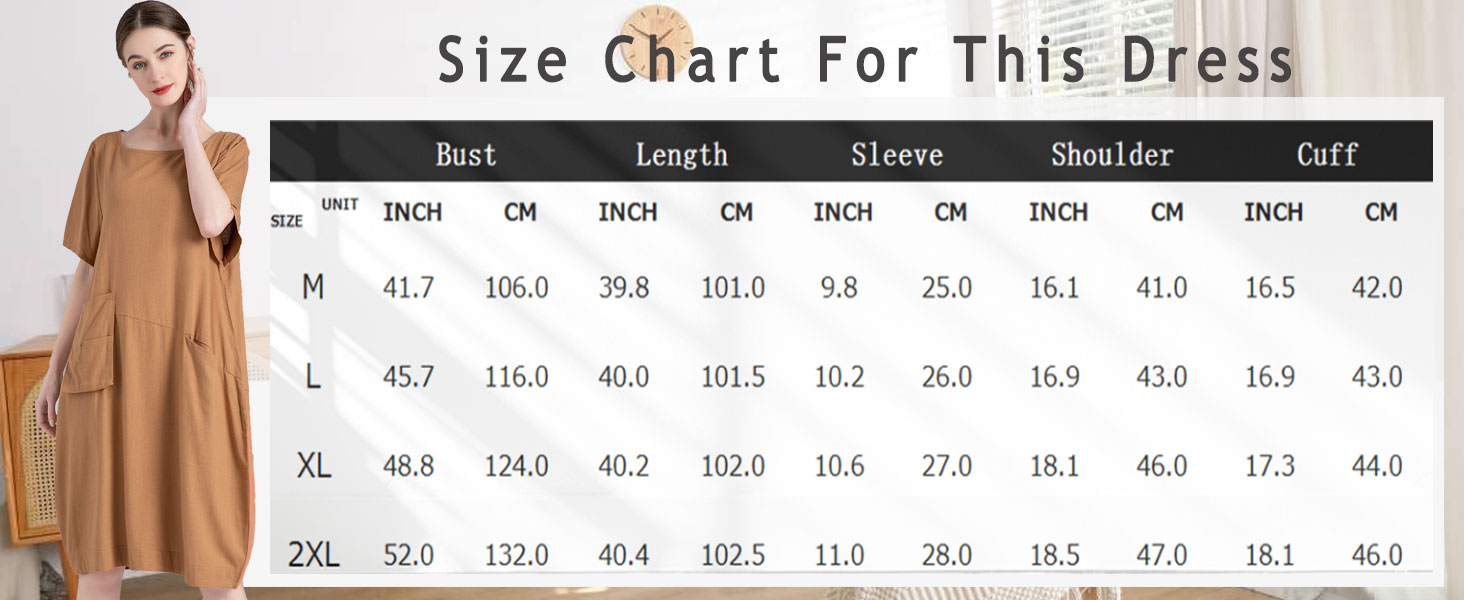This screenshot has height=600, width=1464.
Task: Select the Length column header
Action: (681, 155)
